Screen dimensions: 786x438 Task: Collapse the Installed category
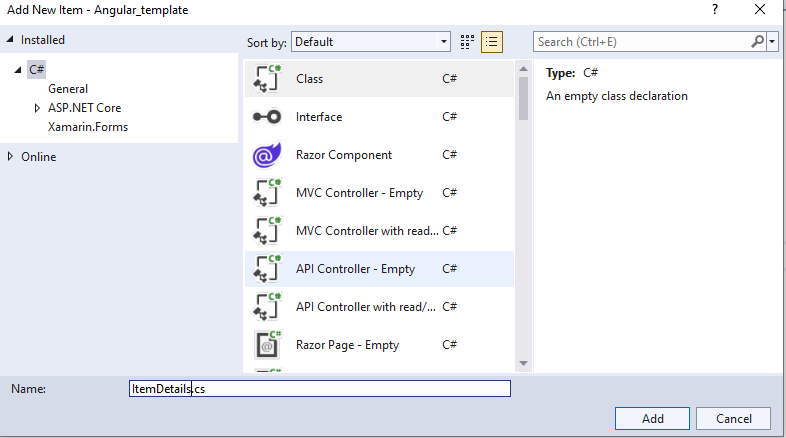point(11,40)
